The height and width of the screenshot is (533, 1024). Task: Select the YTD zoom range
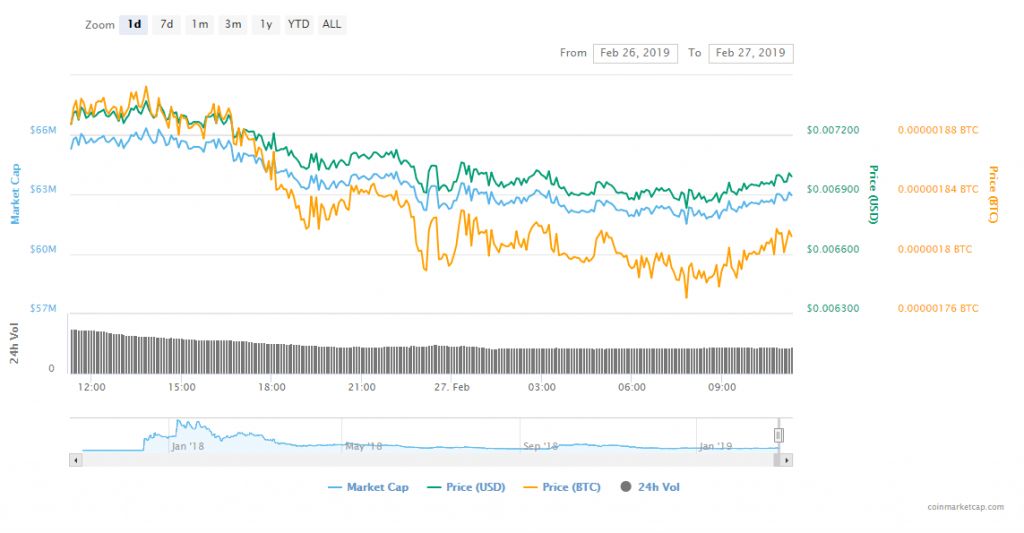298,25
